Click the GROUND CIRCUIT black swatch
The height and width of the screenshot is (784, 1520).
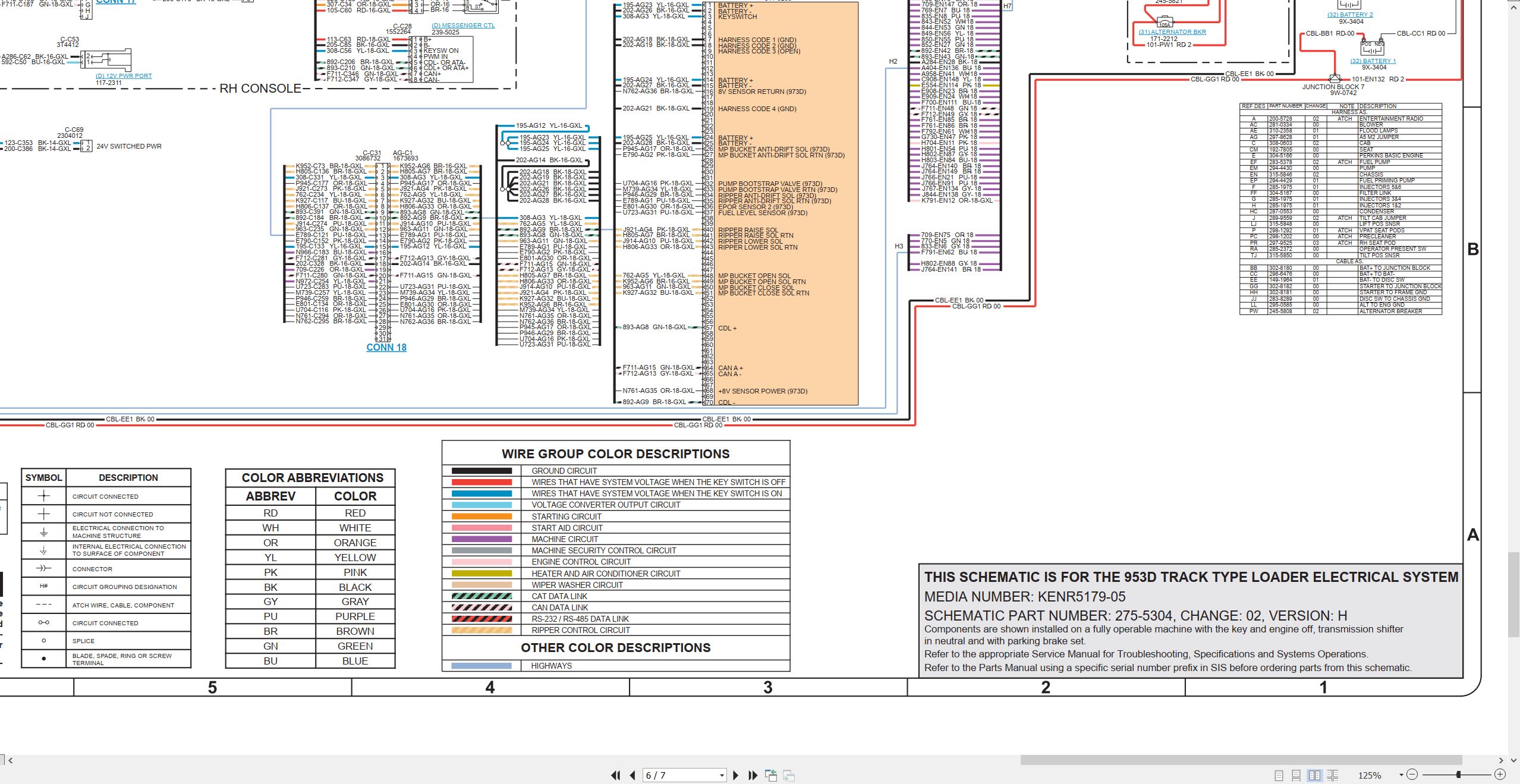pyautogui.click(x=482, y=471)
